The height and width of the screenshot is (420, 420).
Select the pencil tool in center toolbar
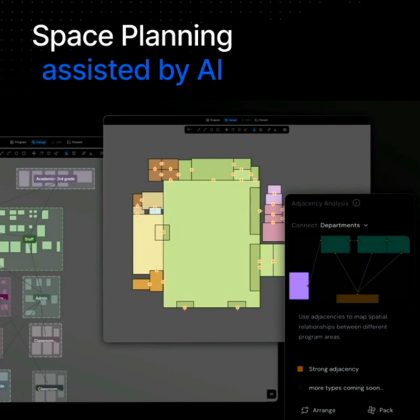tap(269, 130)
